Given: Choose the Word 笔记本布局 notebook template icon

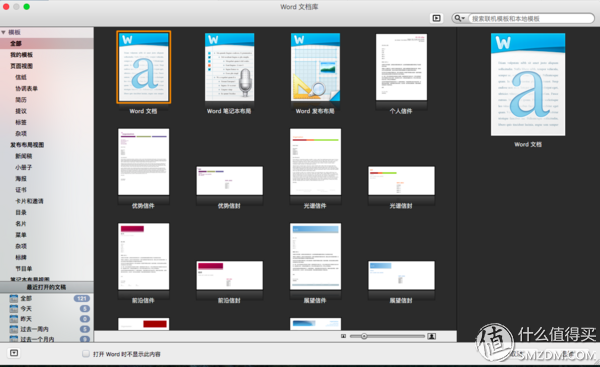Looking at the screenshot, I should [229, 67].
